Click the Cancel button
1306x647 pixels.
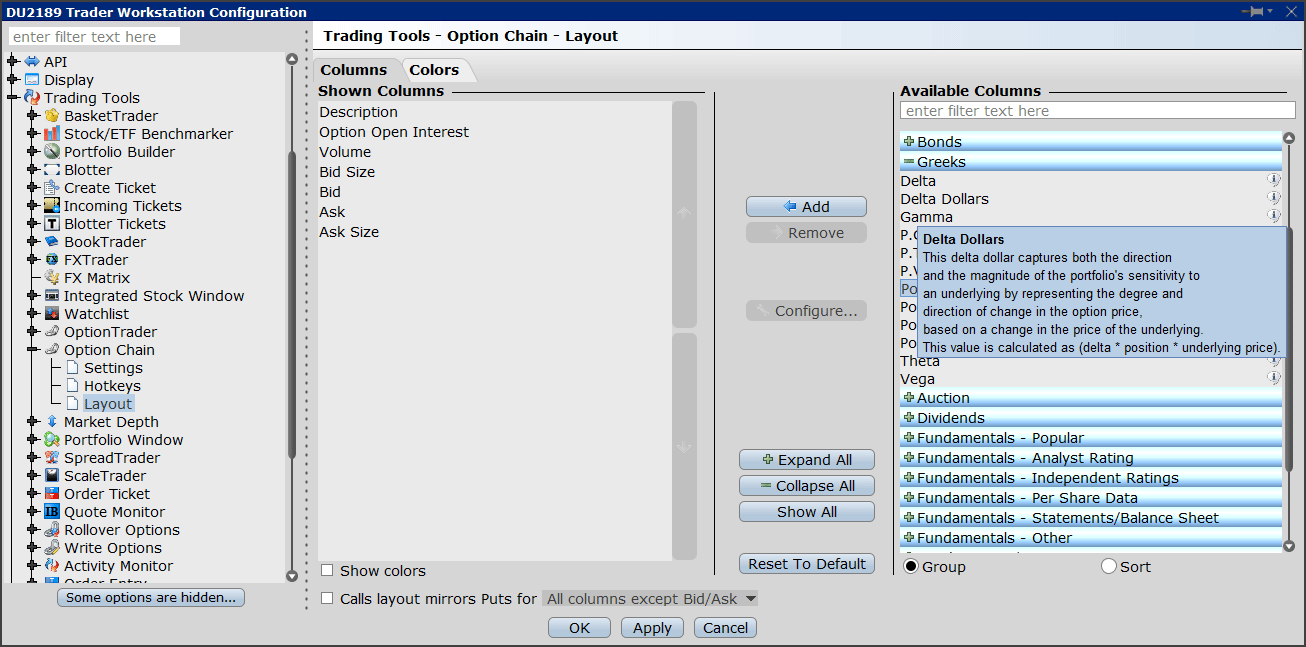(725, 628)
